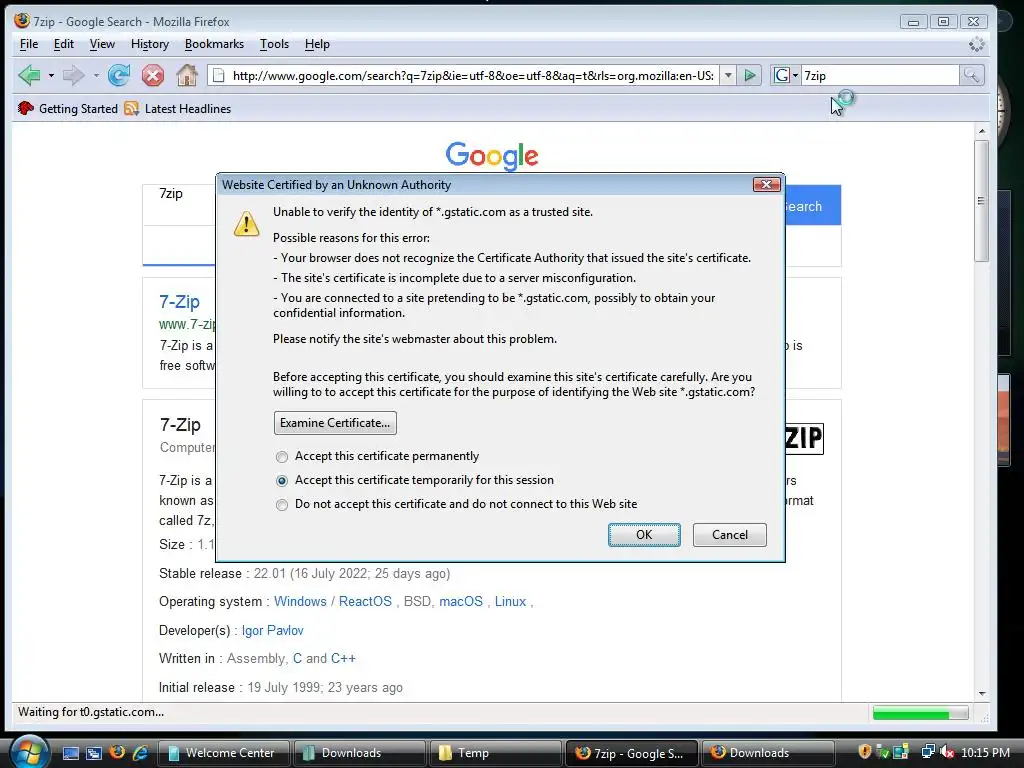Click the page icon in the address bar

(x=219, y=76)
